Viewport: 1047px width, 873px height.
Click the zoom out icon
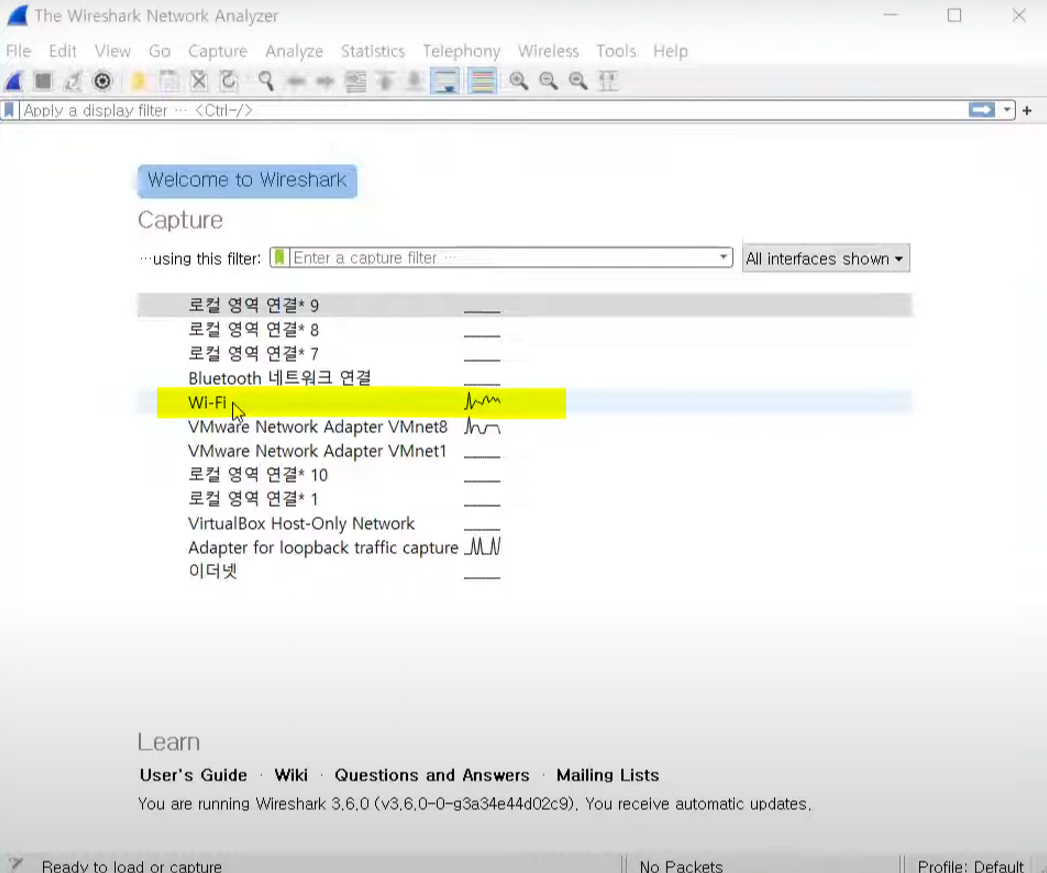(x=549, y=81)
